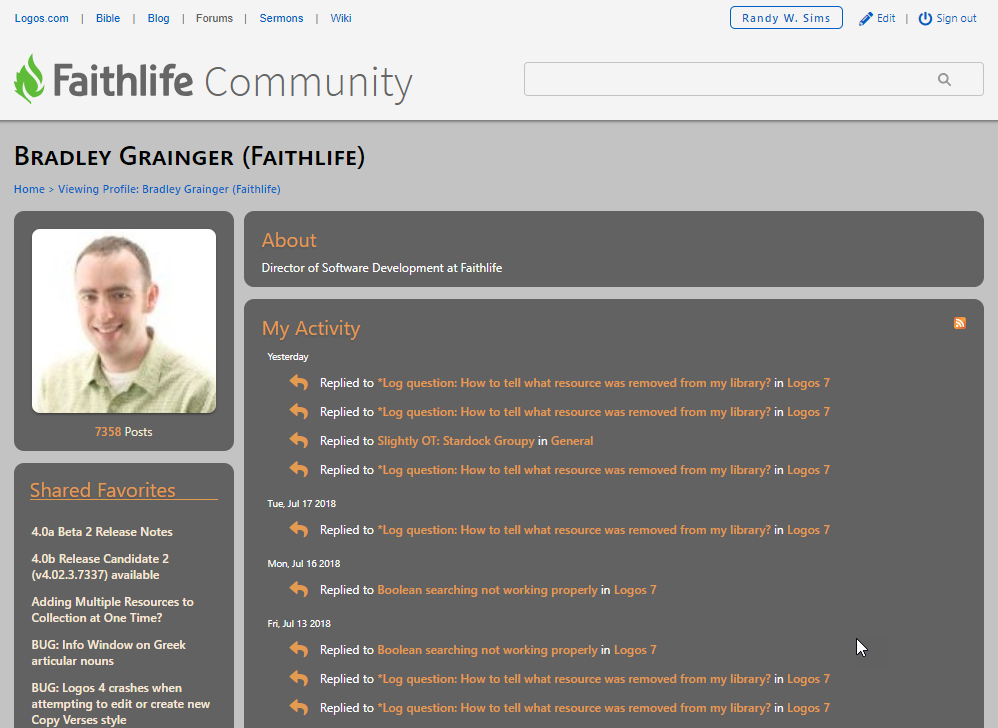Click the Sign out text link
The image size is (998, 728).
click(x=956, y=18)
